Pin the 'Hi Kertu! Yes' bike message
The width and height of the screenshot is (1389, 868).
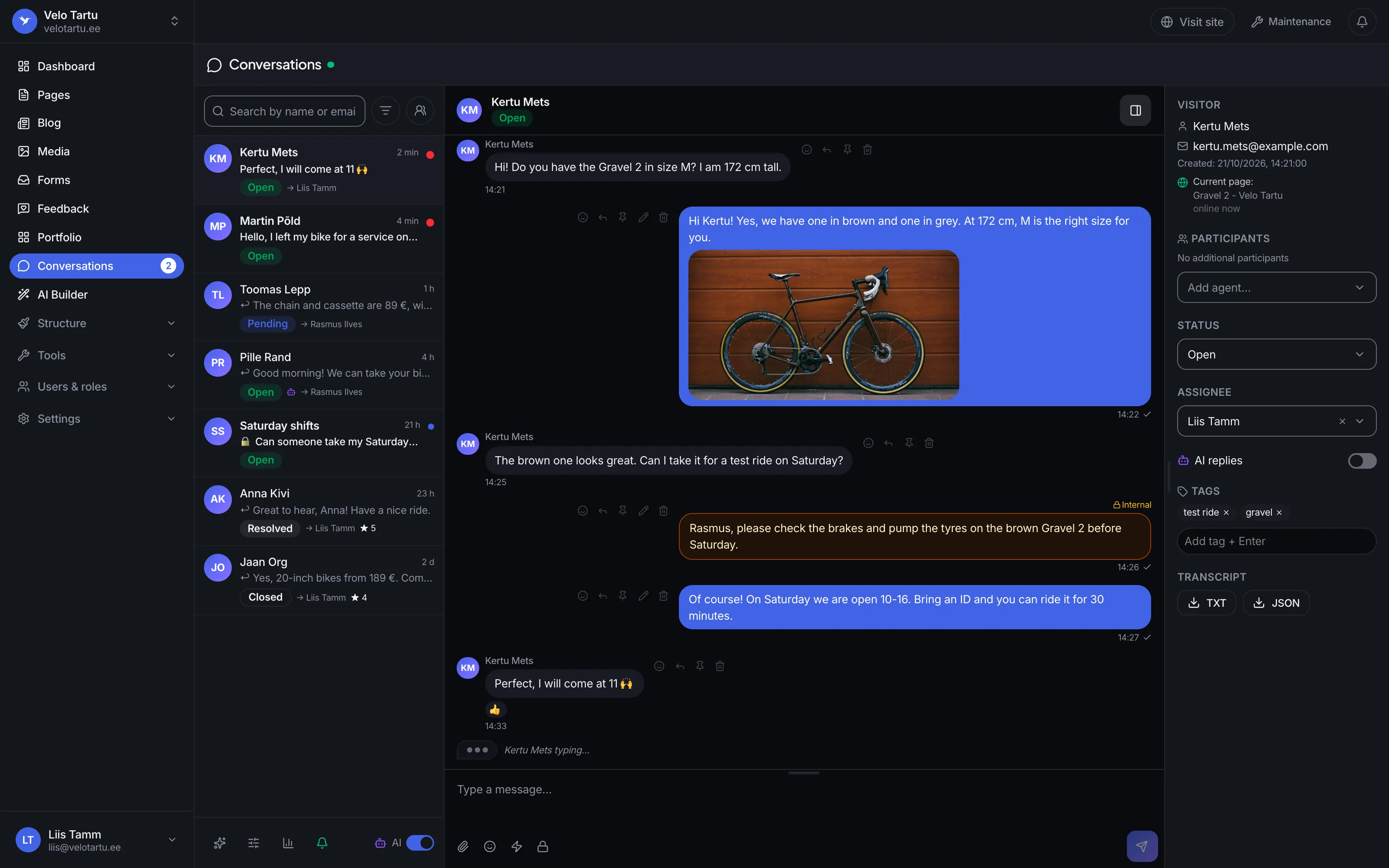623,217
